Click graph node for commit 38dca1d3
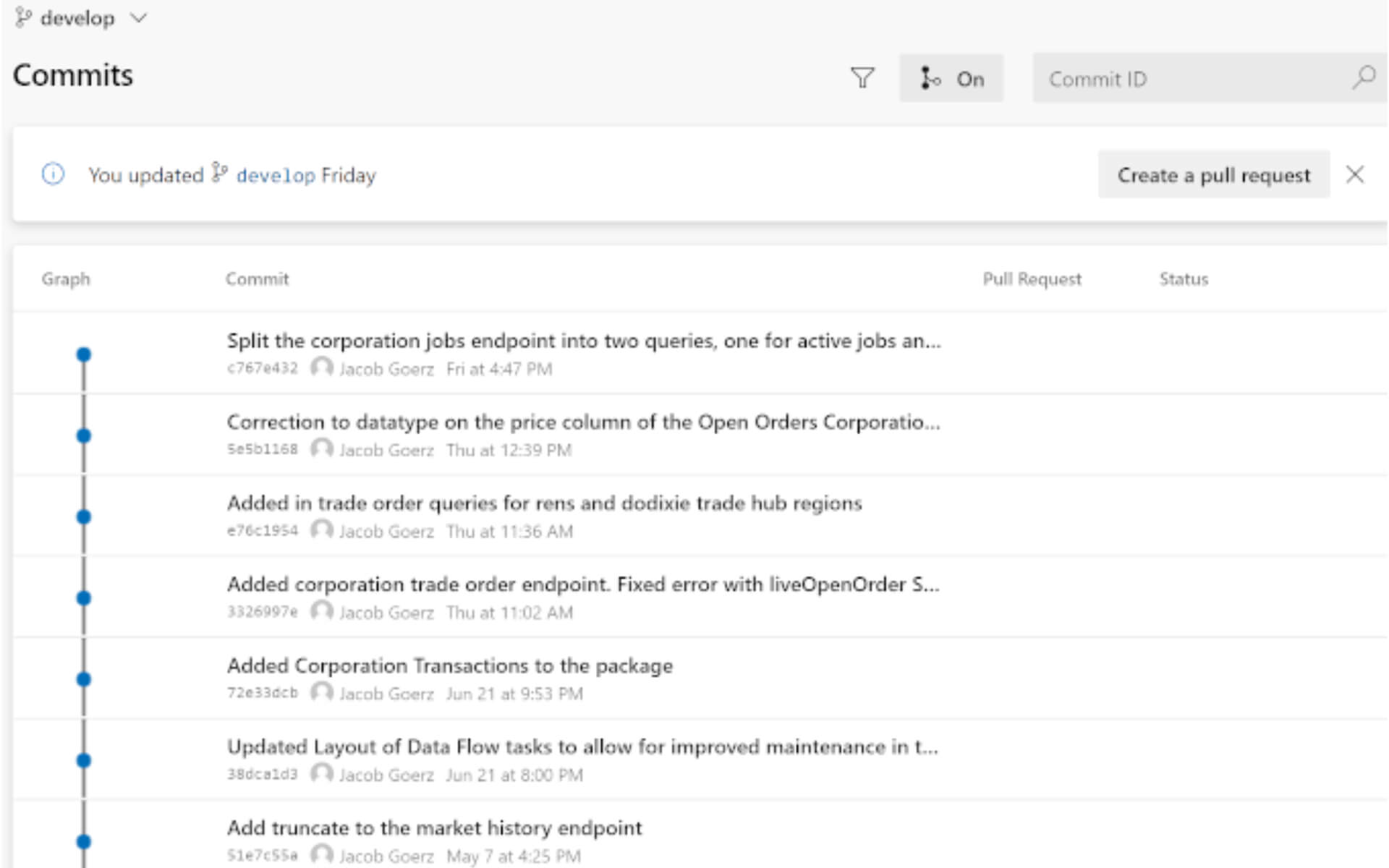Screen dimensions: 1389x868 coord(84,760)
